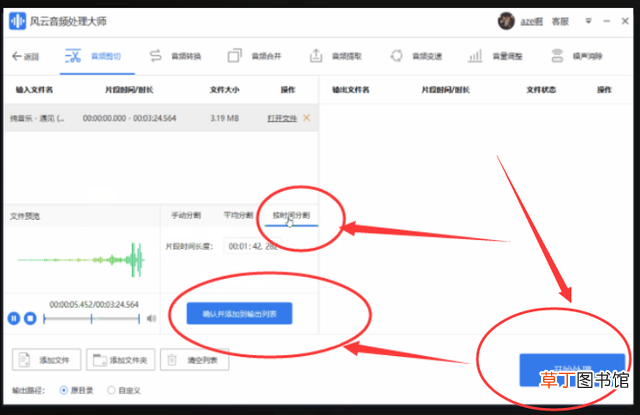Select the 手动分割 manual split tab
640x415 pixels.
point(186,215)
